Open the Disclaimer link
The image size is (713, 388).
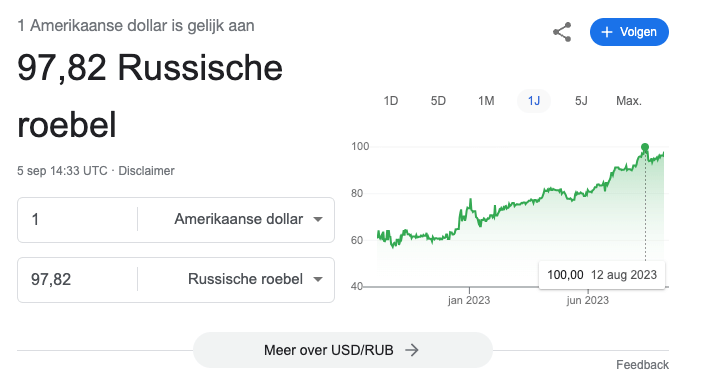(146, 171)
